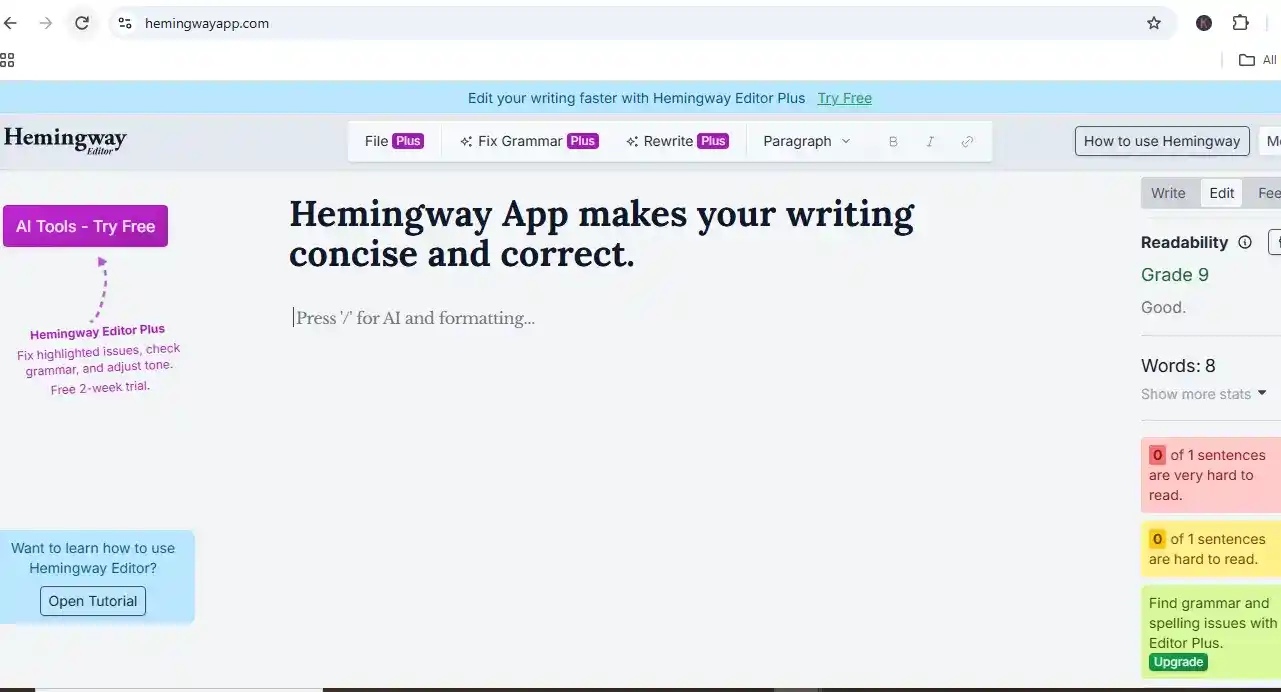Image resolution: width=1281 pixels, height=692 pixels.
Task: Switch to the Edit tab
Action: [1222, 193]
